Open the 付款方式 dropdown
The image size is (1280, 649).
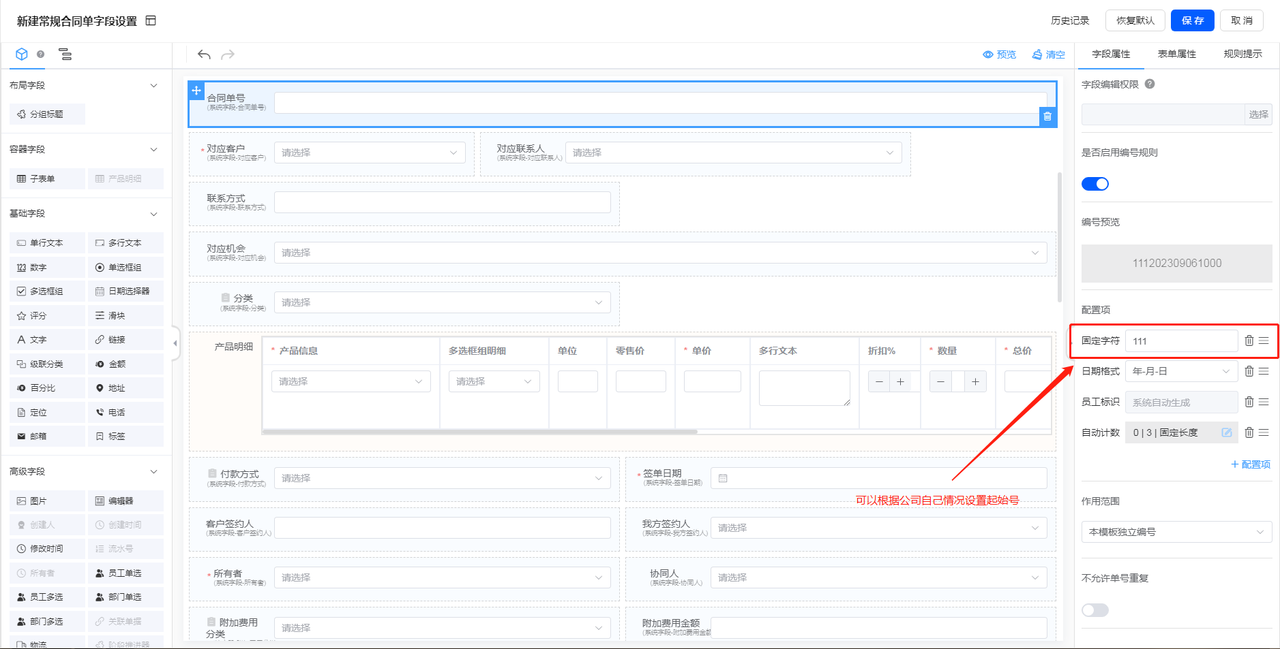pos(442,478)
